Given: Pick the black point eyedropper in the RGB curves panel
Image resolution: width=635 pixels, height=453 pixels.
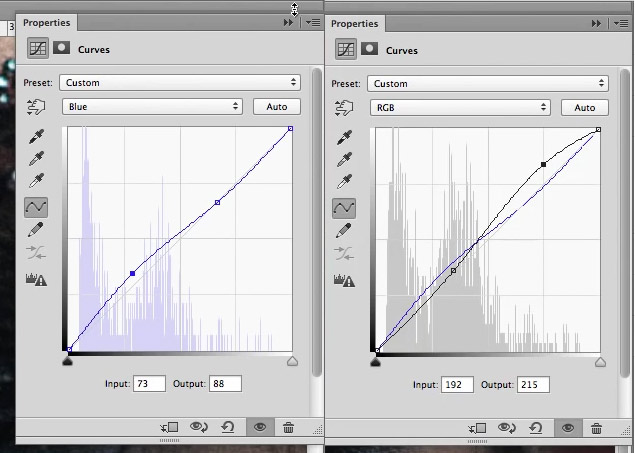Looking at the screenshot, I should coord(344,138).
